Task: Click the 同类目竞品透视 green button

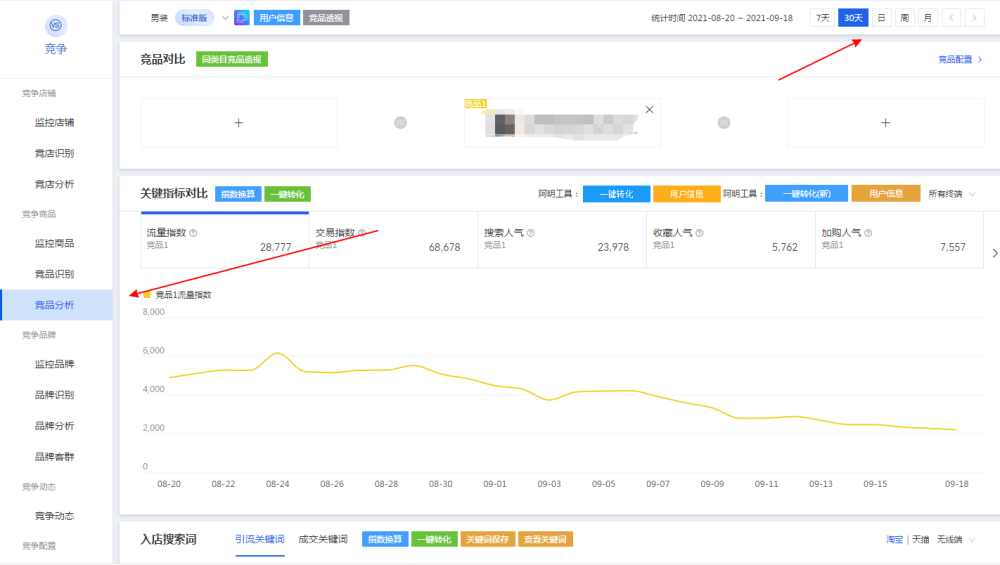Action: click(232, 59)
